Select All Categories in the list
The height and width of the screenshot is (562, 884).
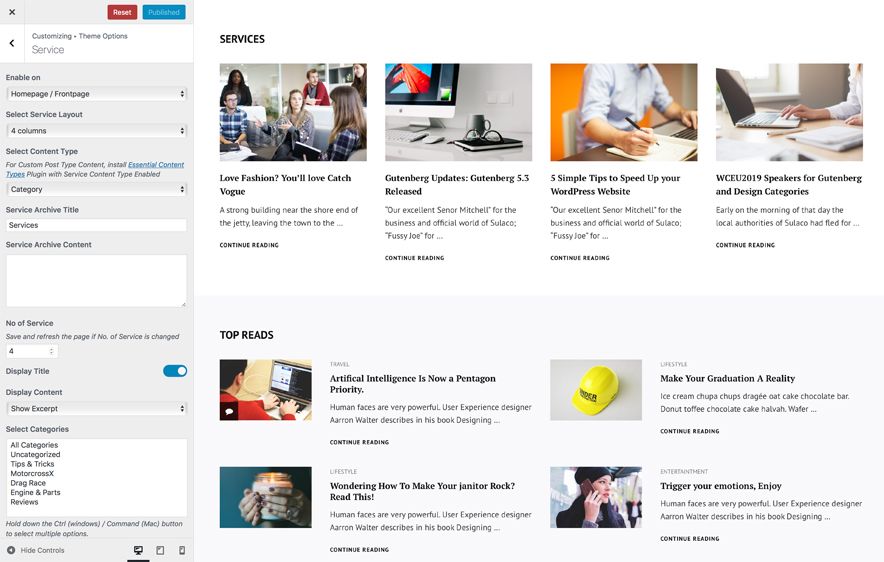[34, 445]
